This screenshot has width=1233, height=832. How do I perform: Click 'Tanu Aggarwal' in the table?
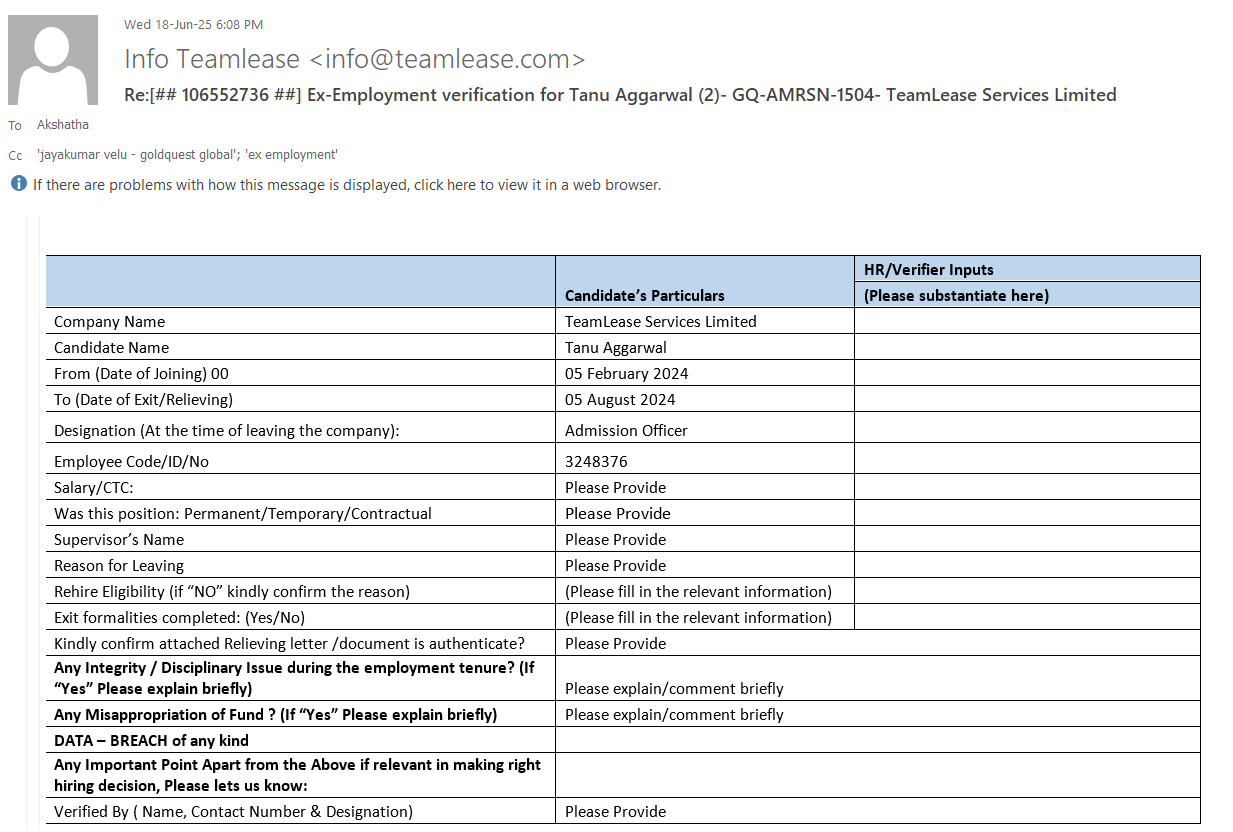616,347
